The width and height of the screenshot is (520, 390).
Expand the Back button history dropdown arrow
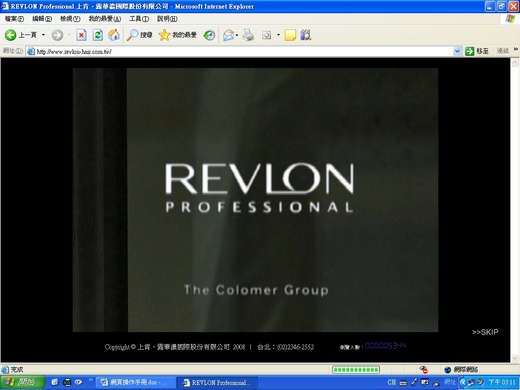click(43, 35)
